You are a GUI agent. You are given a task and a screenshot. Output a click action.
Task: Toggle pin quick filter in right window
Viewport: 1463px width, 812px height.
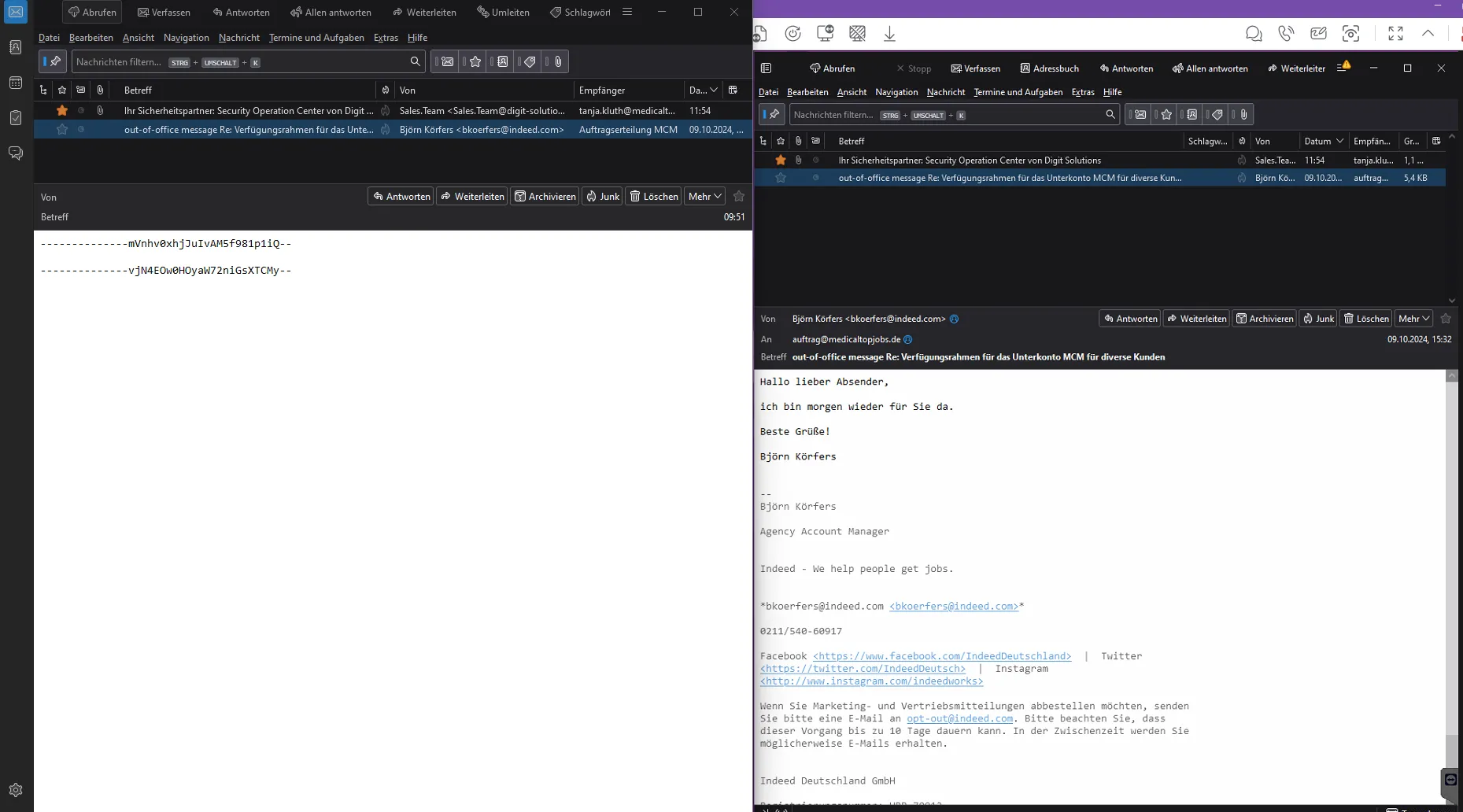pos(772,114)
